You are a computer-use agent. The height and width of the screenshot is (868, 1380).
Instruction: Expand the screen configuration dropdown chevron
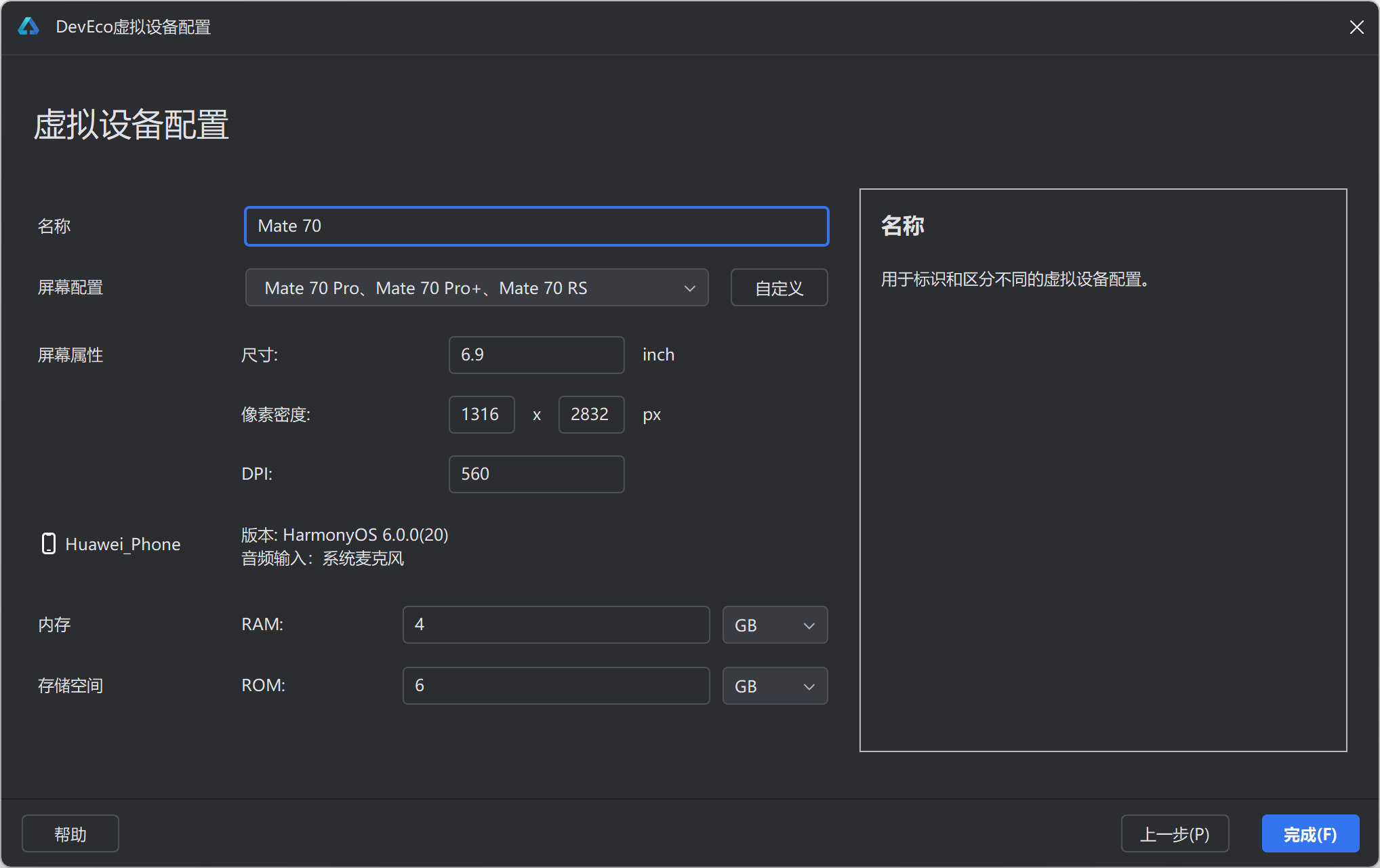(689, 288)
